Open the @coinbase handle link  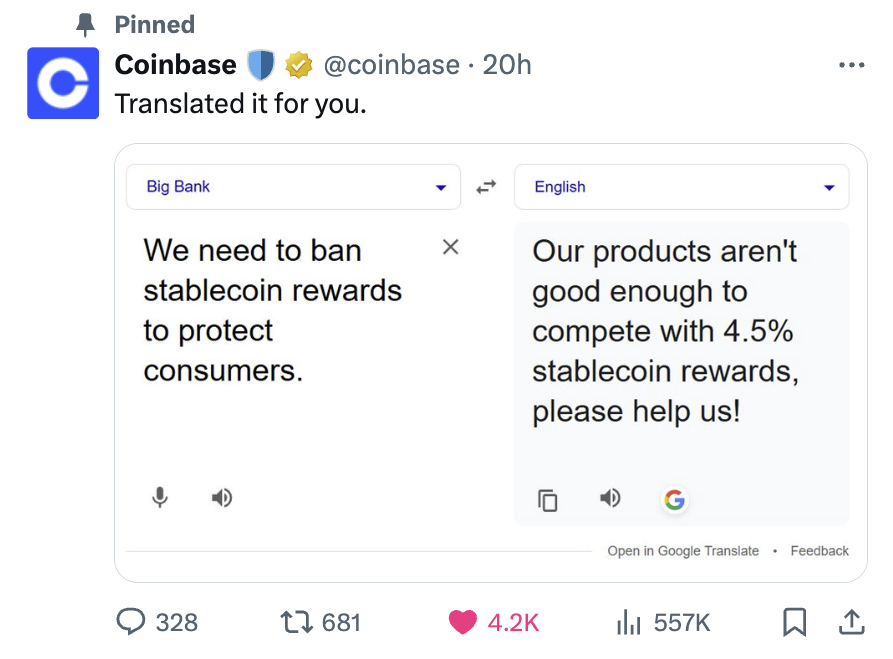(x=391, y=65)
